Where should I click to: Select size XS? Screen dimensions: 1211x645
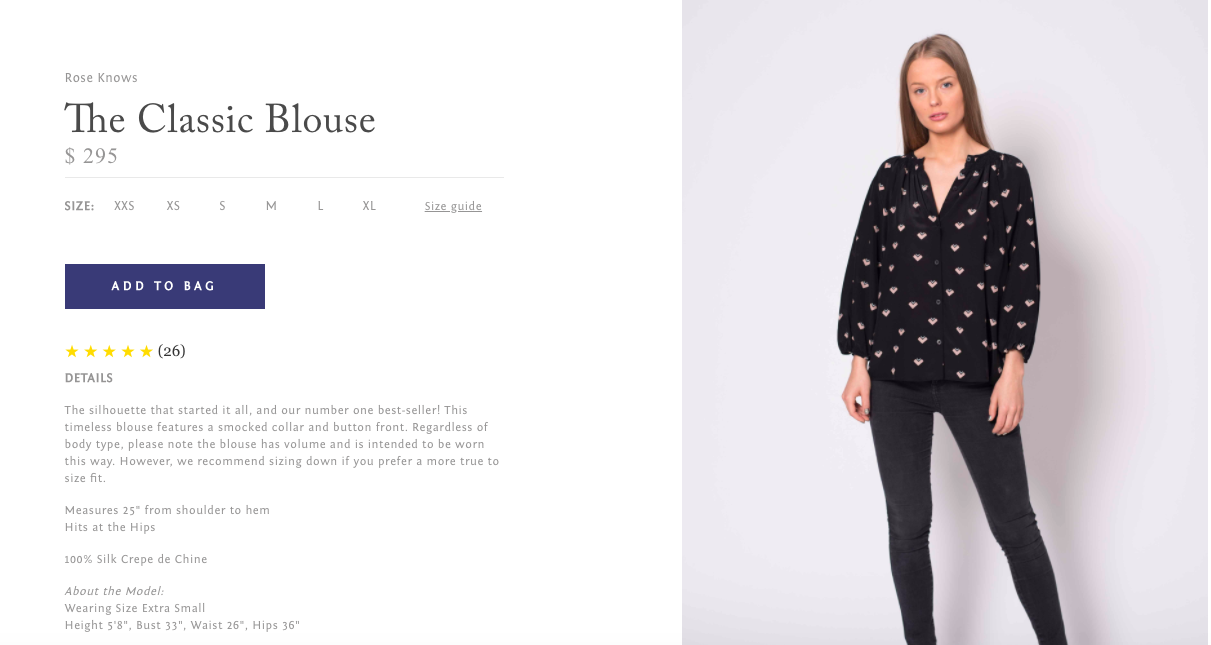[173, 206]
